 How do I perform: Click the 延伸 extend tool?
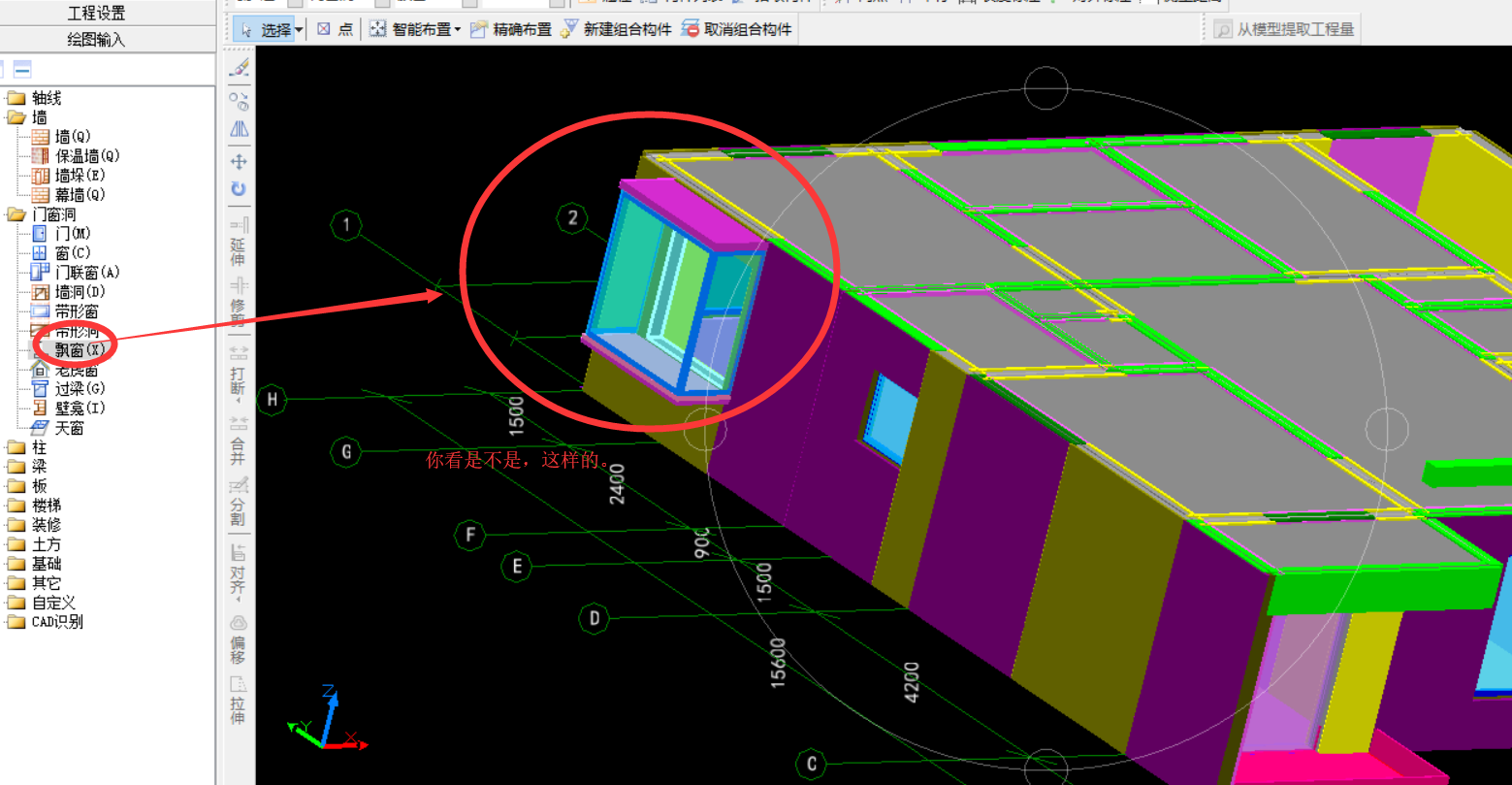click(239, 243)
